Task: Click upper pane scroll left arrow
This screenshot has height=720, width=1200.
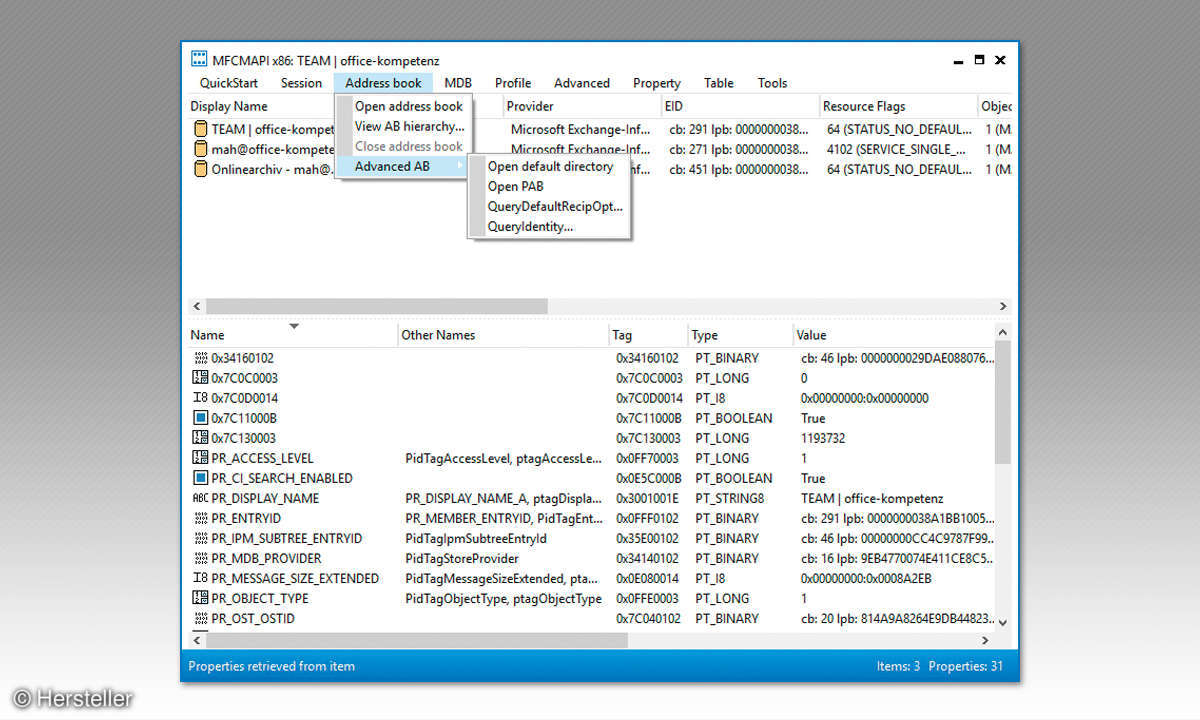Action: (196, 306)
